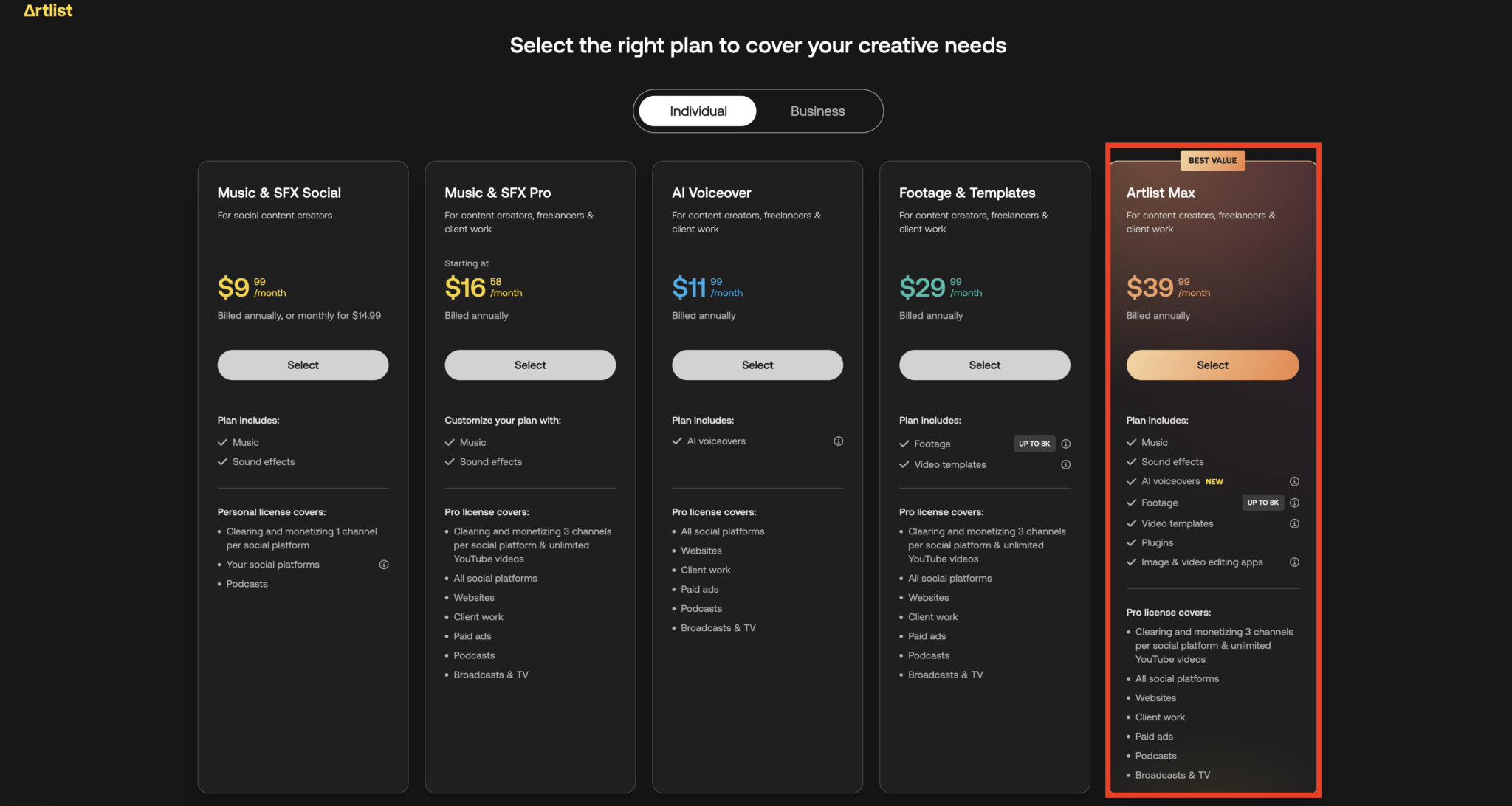Open info icon beside Your social platforms

(x=384, y=565)
